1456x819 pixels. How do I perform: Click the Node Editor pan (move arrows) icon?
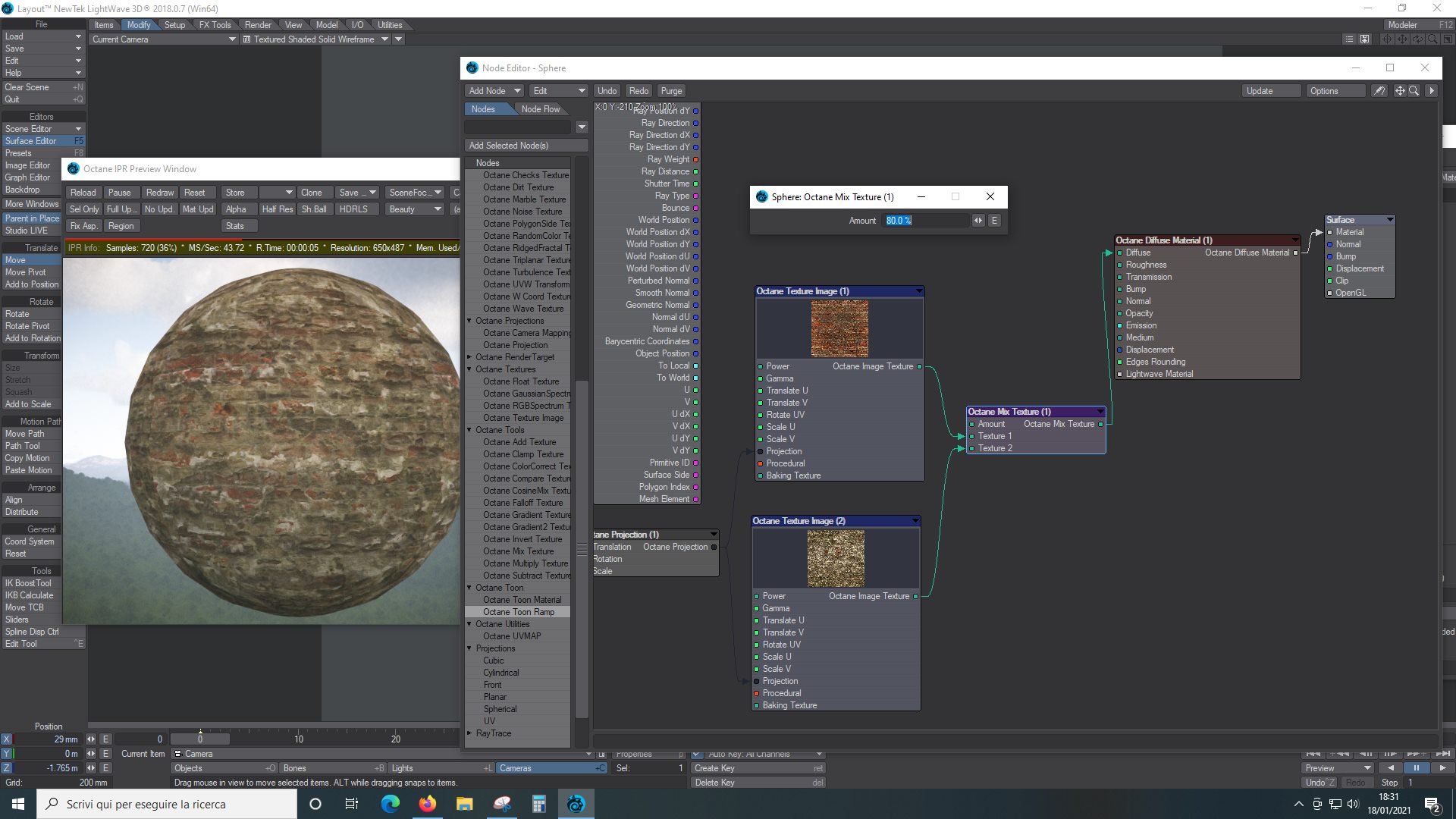coord(1400,91)
